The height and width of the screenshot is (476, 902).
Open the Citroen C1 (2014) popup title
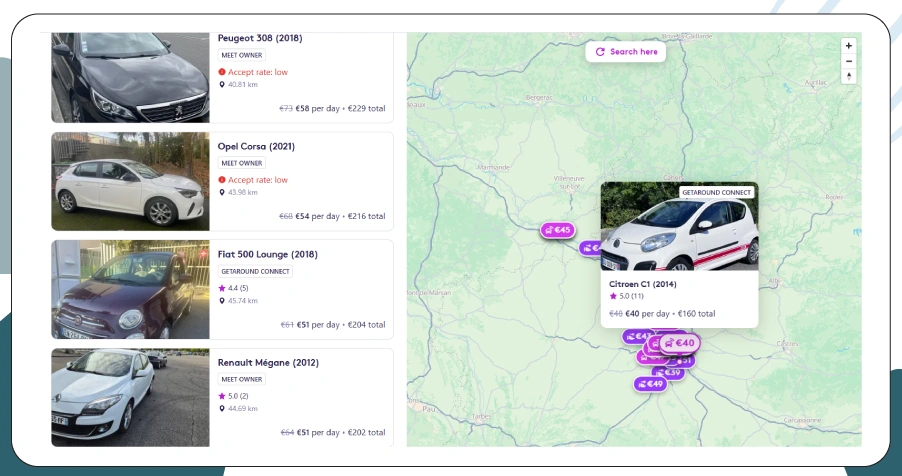point(643,284)
